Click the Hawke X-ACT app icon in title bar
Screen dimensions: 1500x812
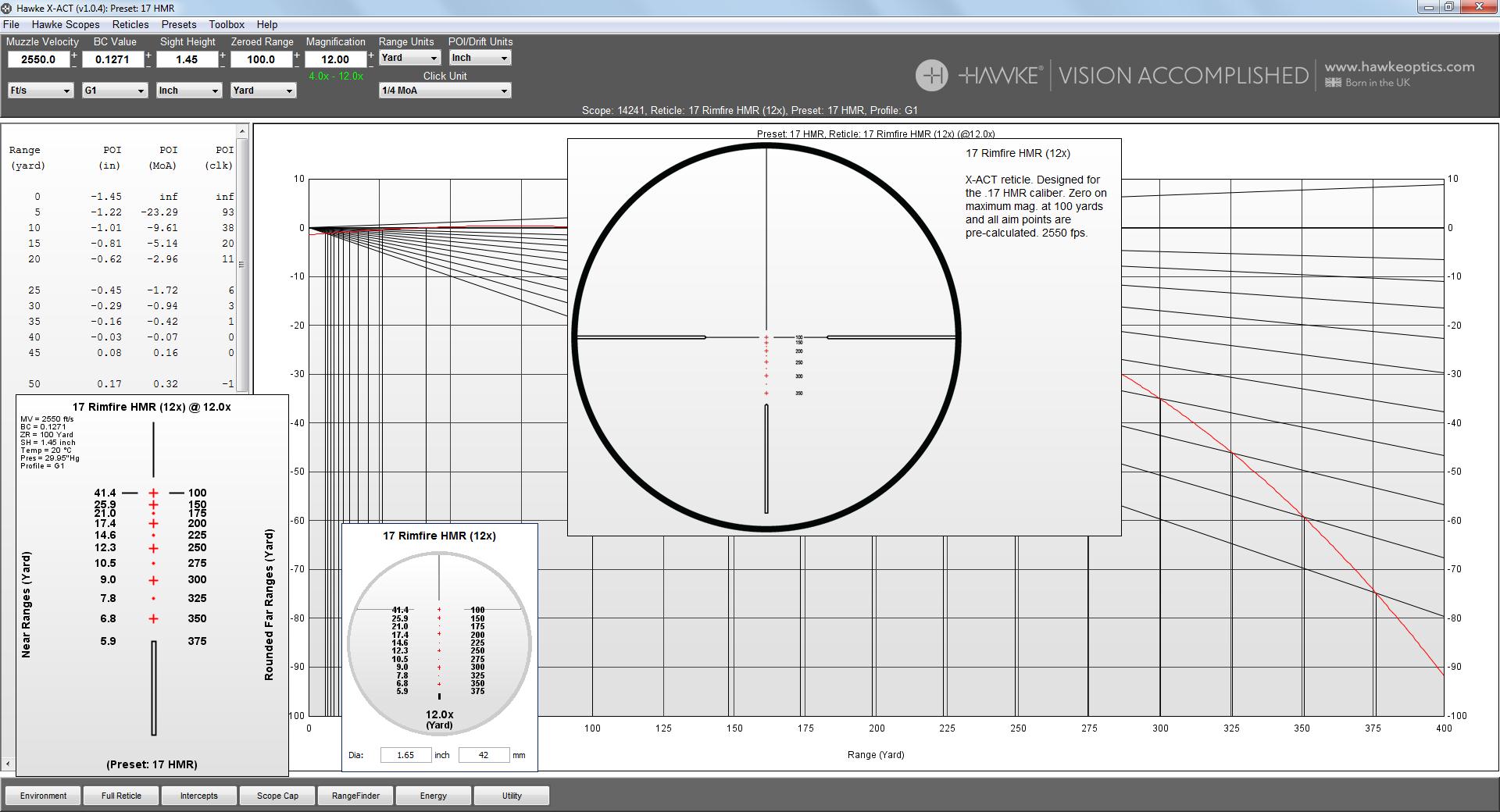click(x=6, y=8)
